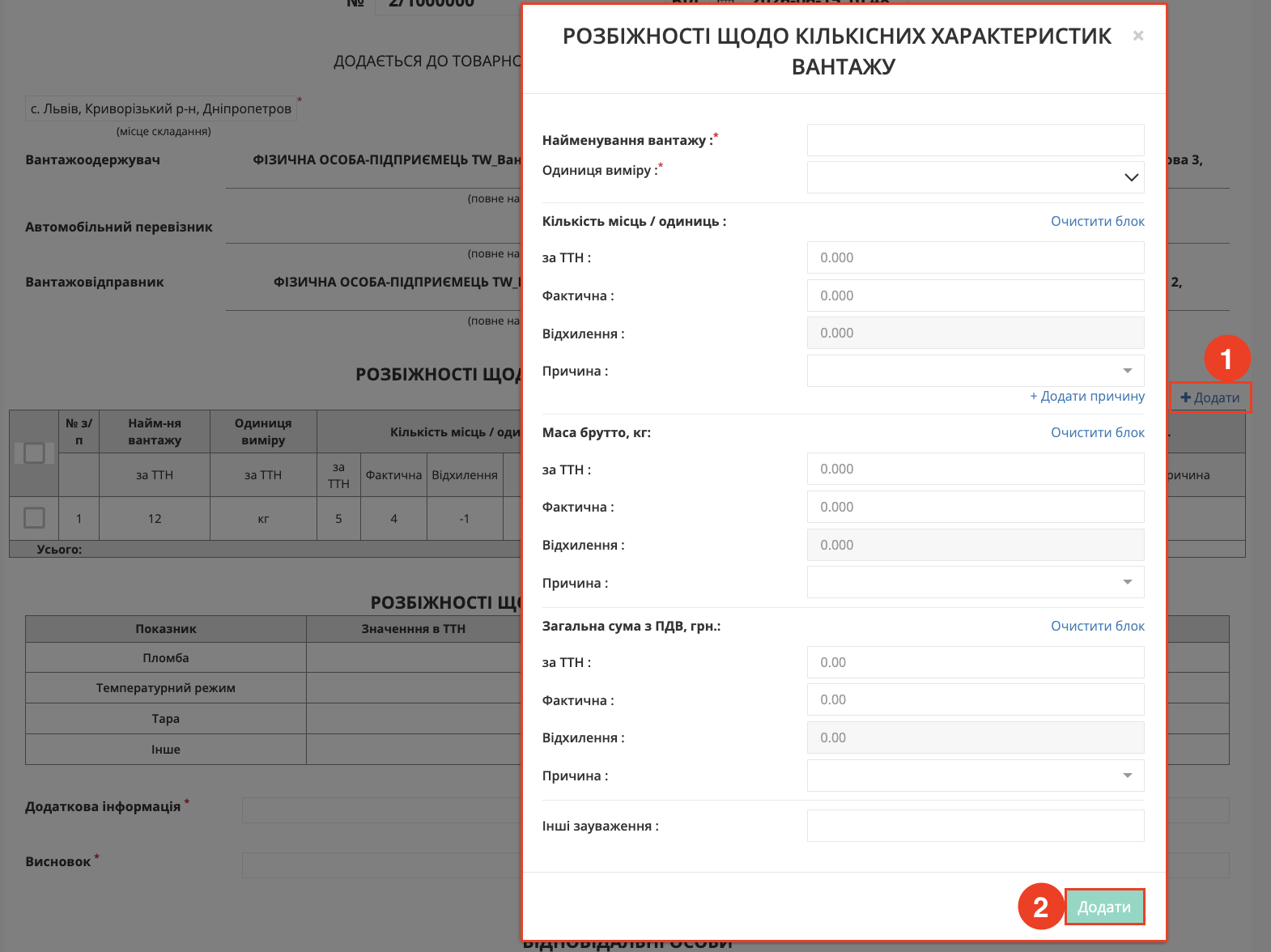Click Фактична field under Кількість місць
This screenshot has width=1271, height=952.
pyautogui.click(x=976, y=295)
